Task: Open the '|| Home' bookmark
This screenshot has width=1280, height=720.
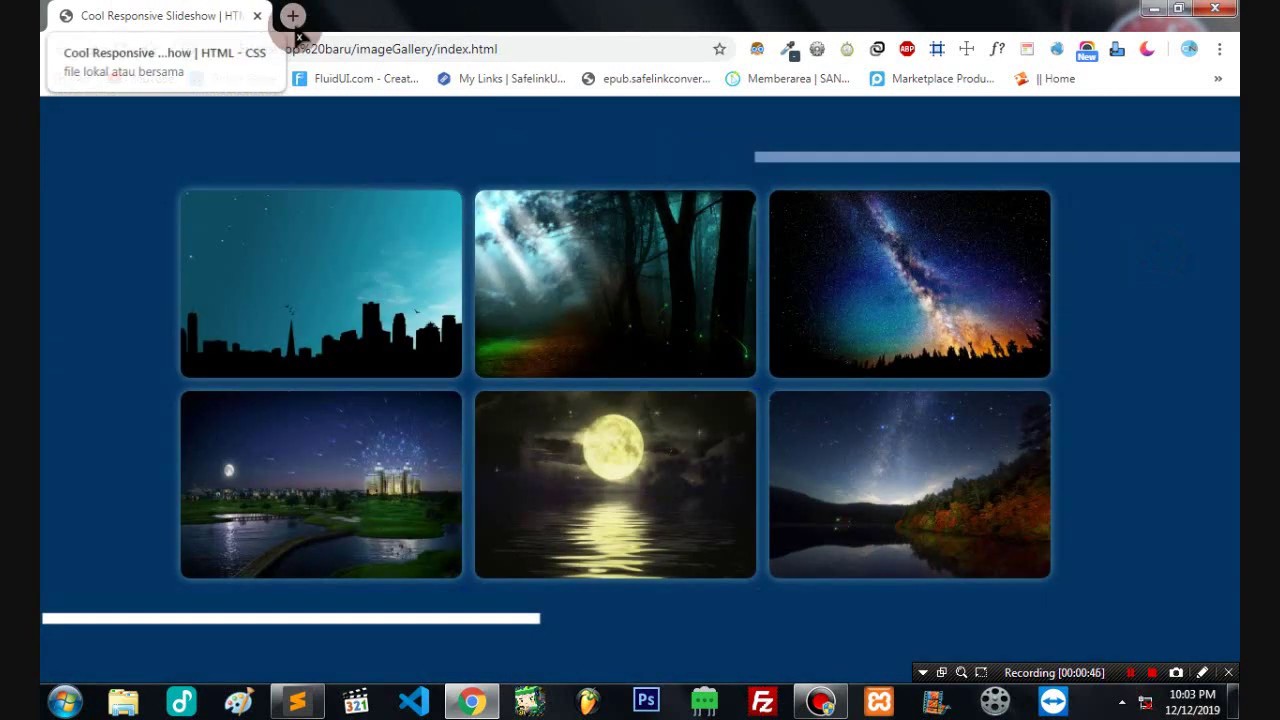Action: (1045, 79)
